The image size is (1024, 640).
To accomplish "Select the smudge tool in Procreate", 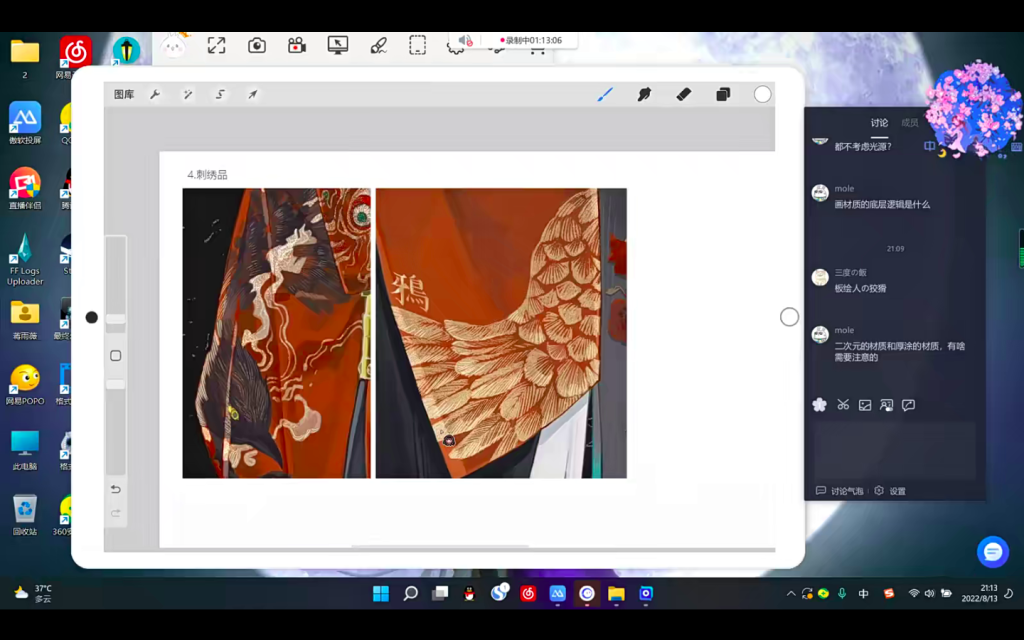I will tap(644, 94).
